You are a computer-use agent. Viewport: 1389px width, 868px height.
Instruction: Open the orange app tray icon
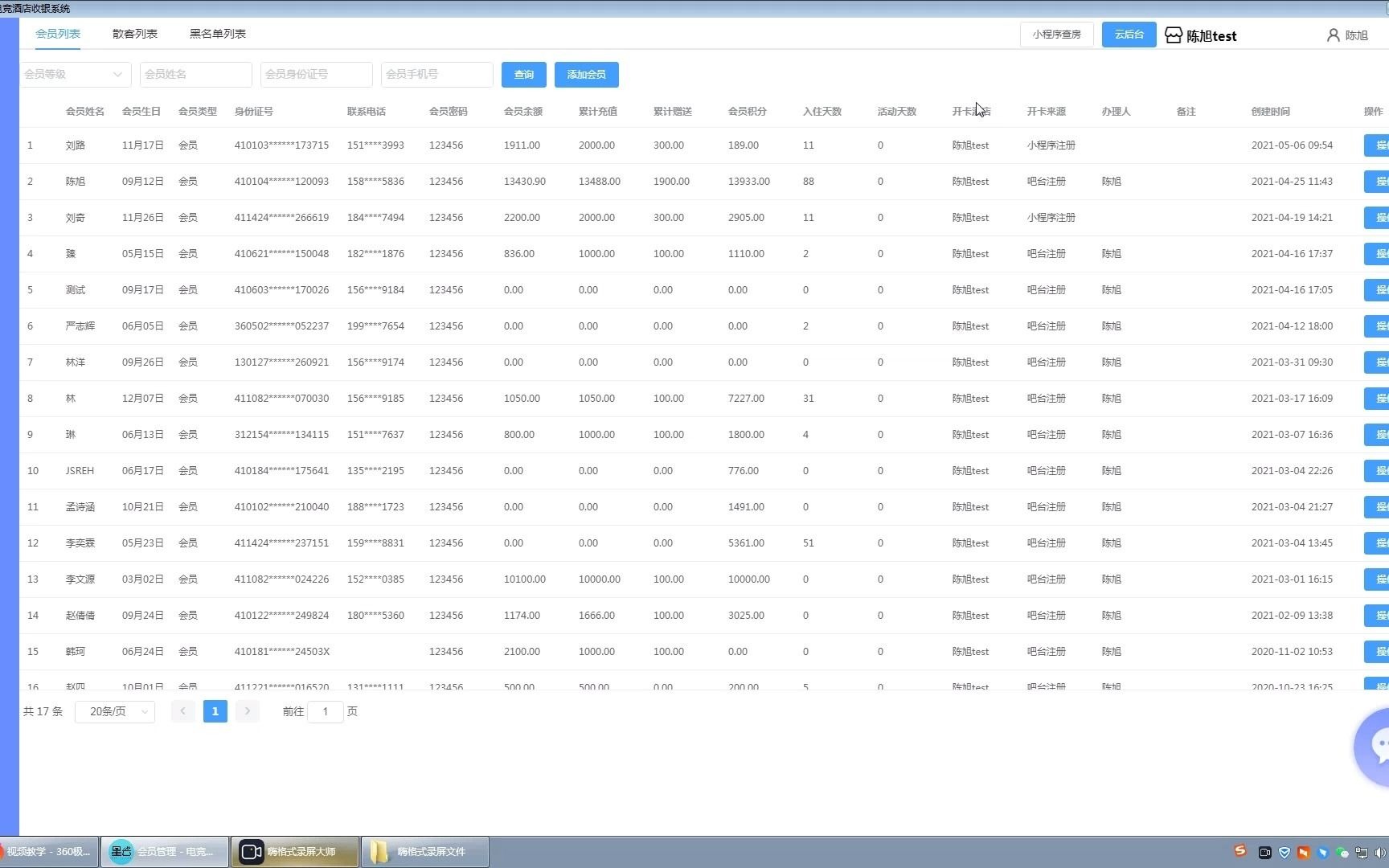(1304, 852)
